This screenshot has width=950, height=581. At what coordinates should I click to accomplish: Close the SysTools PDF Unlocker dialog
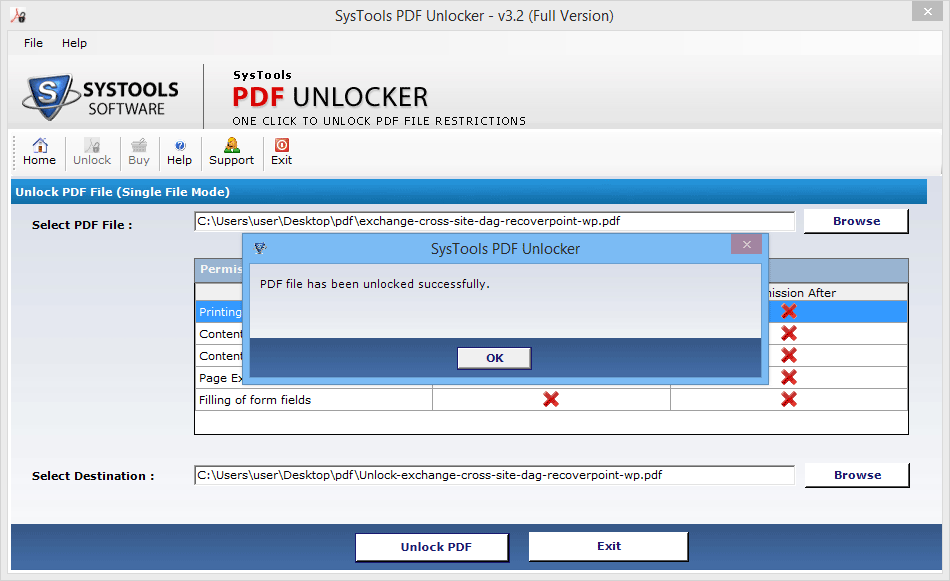point(746,244)
